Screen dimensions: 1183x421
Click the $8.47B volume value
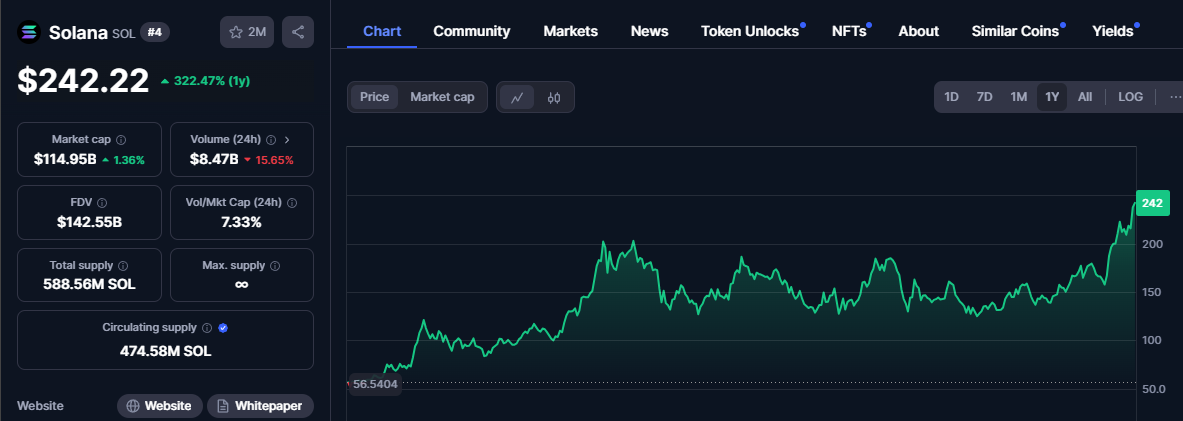(214, 159)
